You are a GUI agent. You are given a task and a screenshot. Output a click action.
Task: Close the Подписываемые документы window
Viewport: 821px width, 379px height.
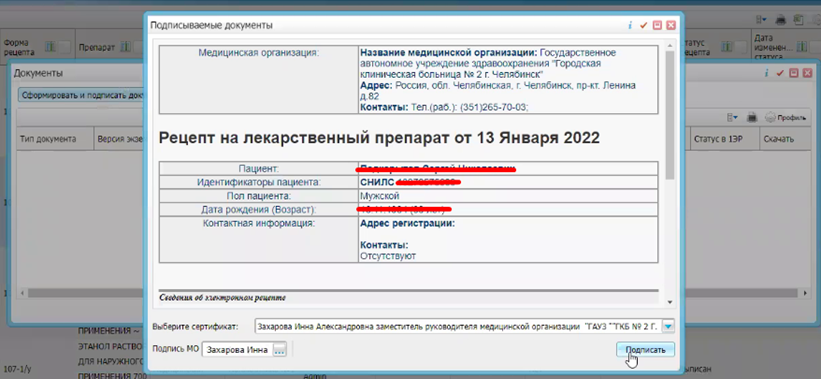coord(671,25)
